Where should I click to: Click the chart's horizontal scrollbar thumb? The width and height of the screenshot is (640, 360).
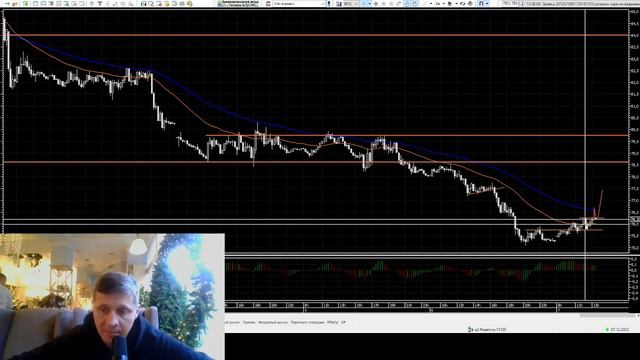pos(609,315)
